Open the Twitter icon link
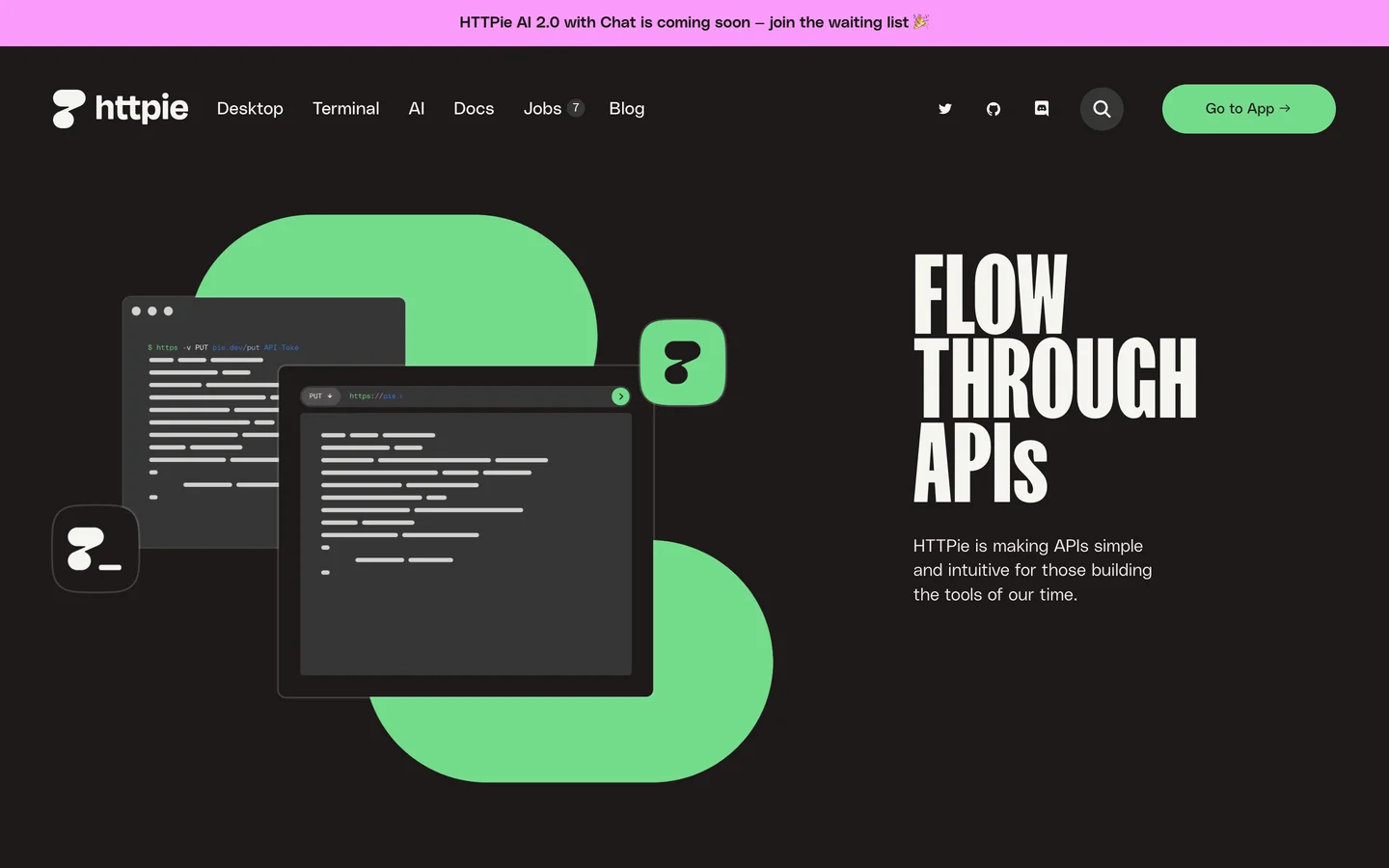The height and width of the screenshot is (868, 1389). [x=945, y=109]
